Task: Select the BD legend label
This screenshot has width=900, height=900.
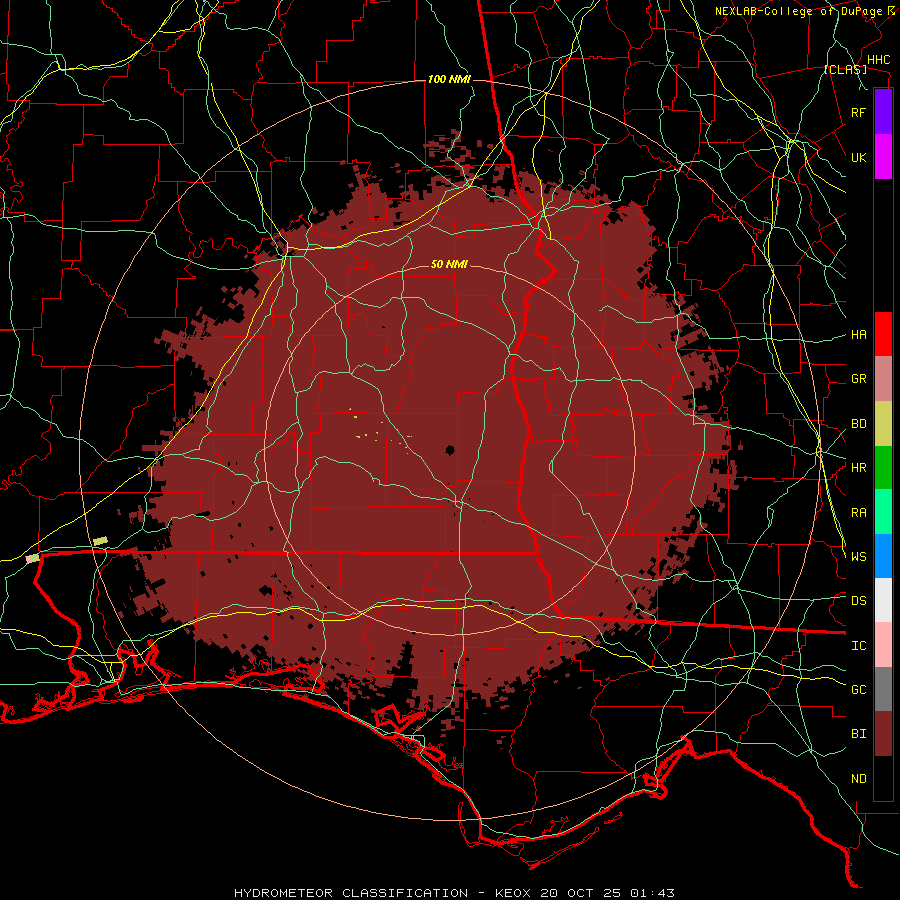Action: (858, 424)
